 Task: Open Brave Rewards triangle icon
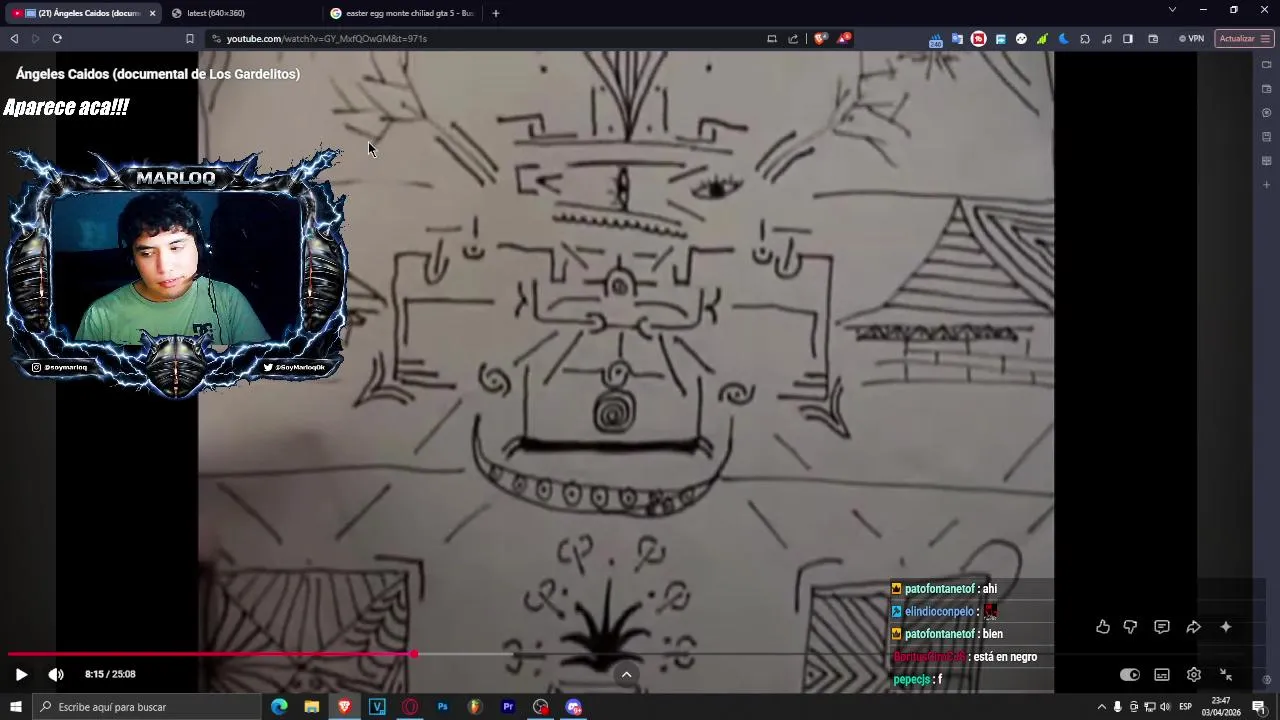(843, 39)
